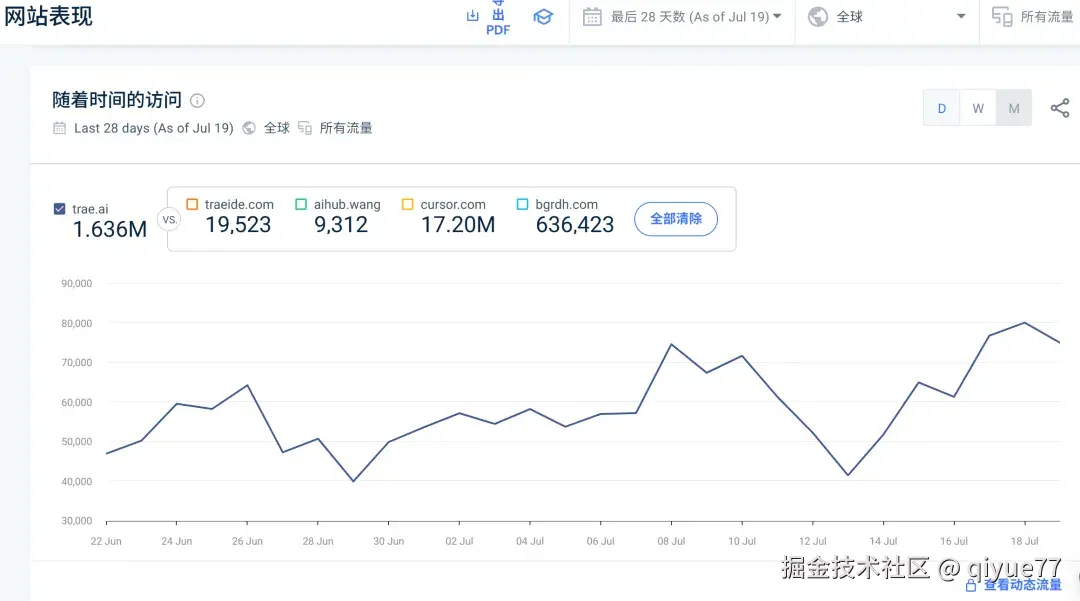This screenshot has height=601, width=1080.
Task: Click the calendar icon in the date filter
Action: click(x=593, y=17)
